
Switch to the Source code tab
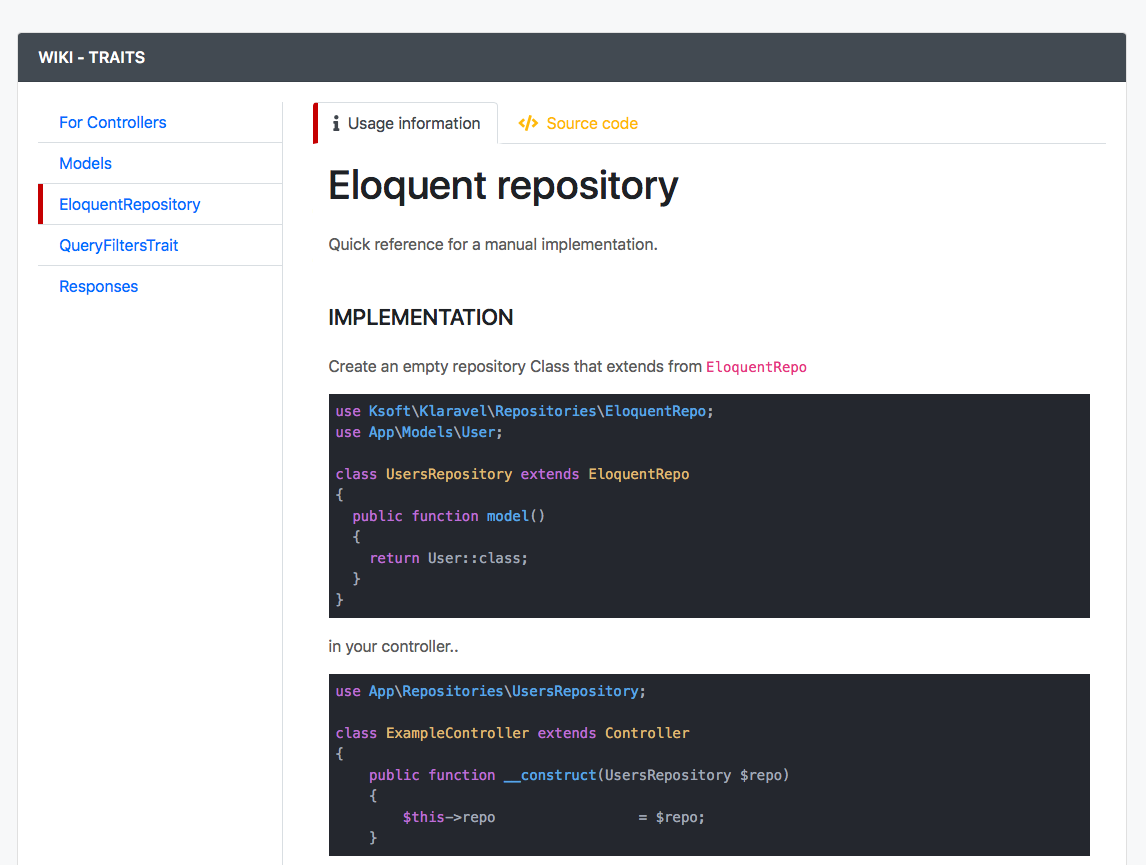pos(591,124)
